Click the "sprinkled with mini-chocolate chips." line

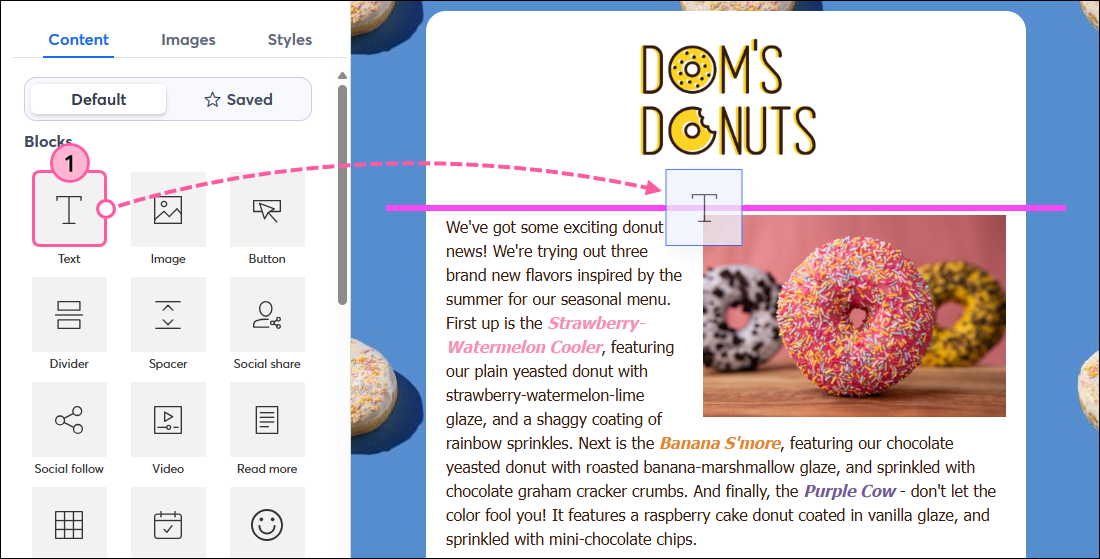(571, 539)
